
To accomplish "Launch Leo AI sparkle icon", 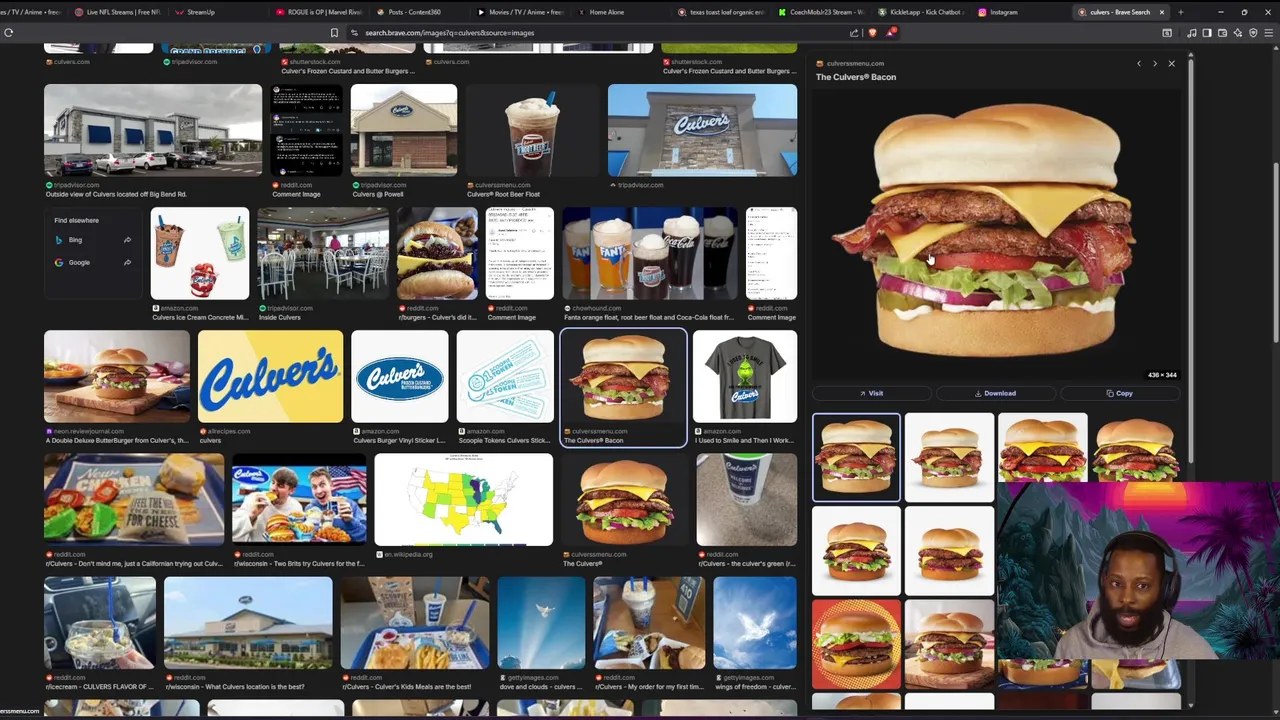I will point(1238,32).
